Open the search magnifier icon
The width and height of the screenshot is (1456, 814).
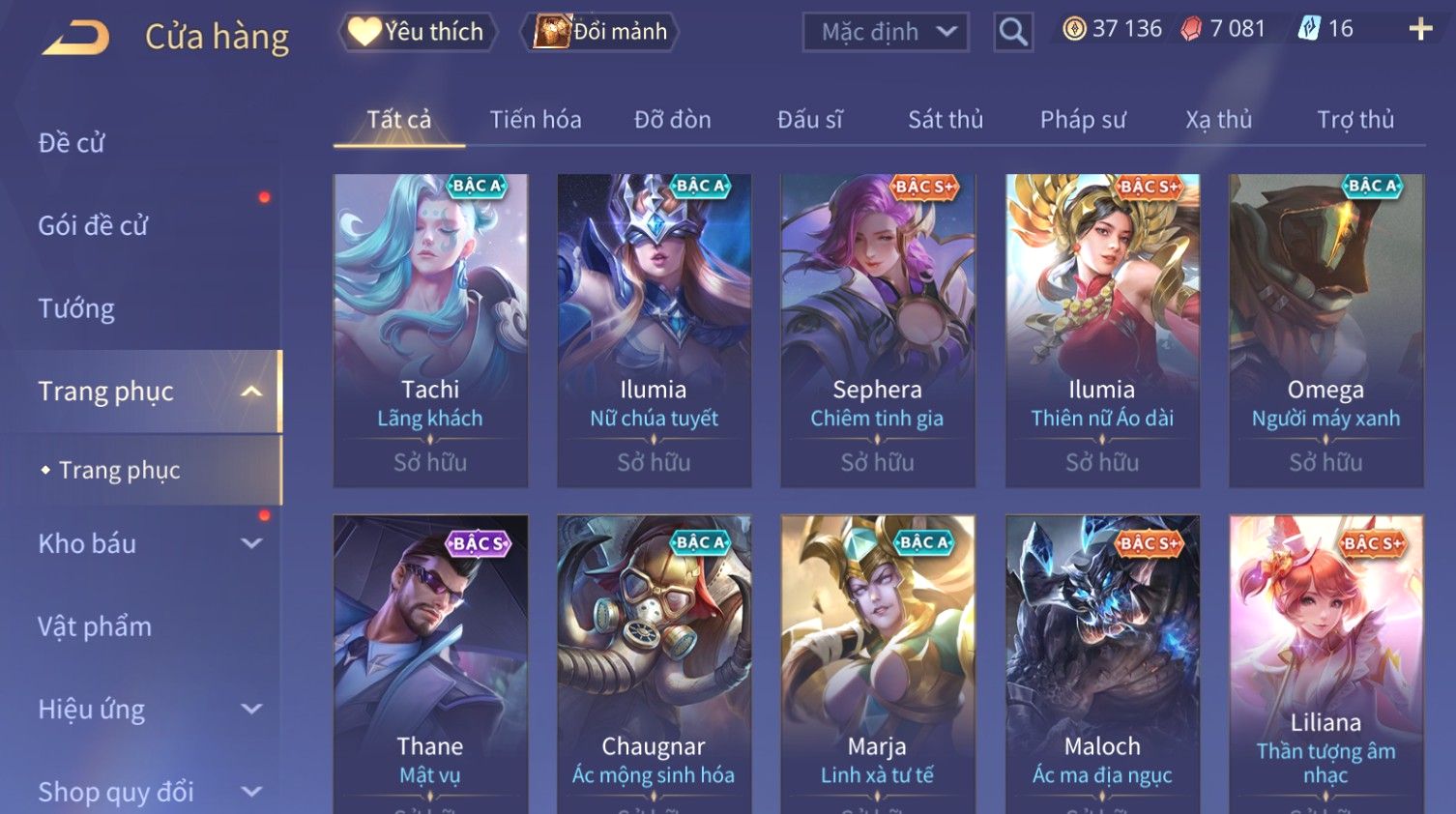(1013, 32)
